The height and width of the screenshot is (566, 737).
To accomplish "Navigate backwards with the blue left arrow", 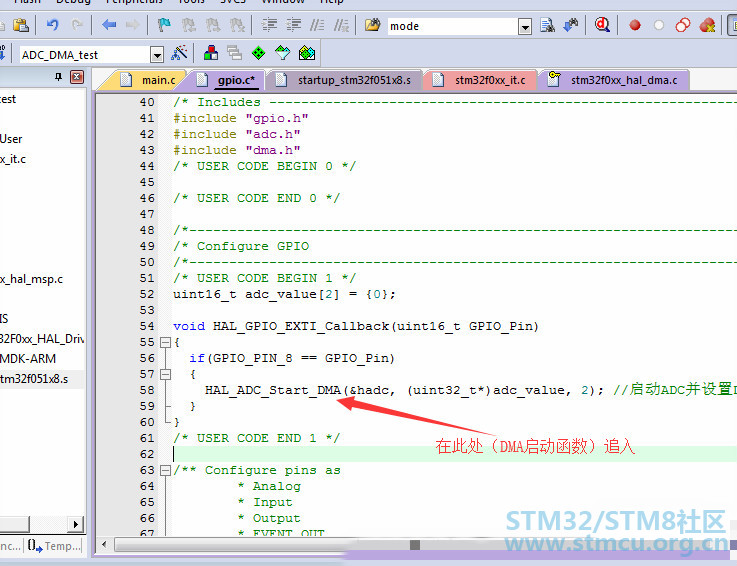I will pos(109,25).
